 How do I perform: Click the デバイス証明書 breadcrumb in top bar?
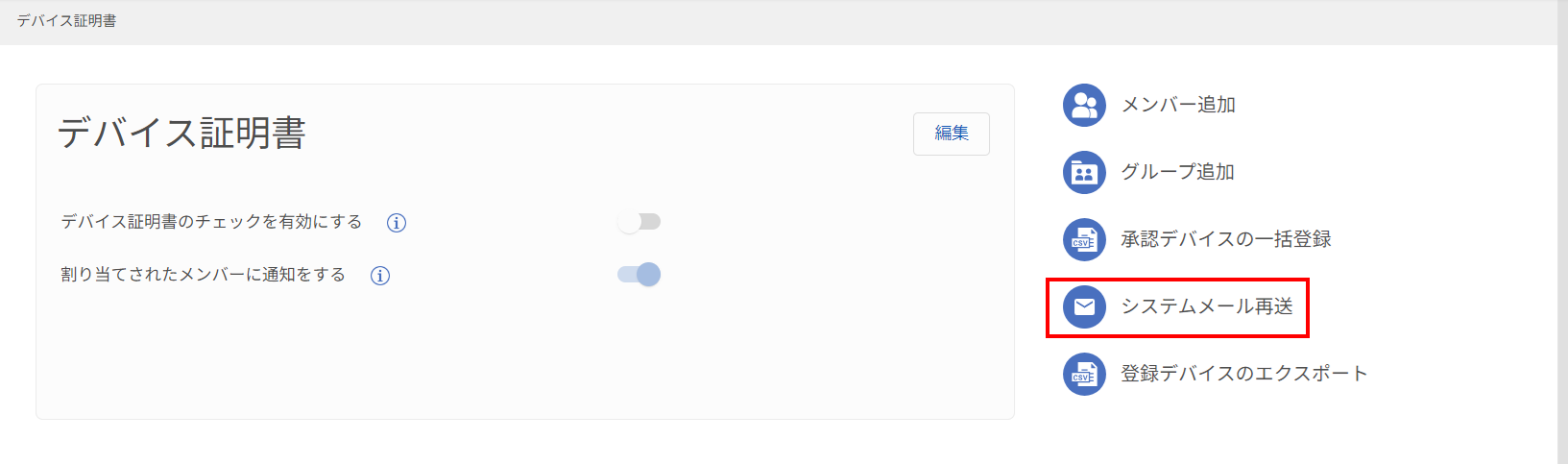66,20
